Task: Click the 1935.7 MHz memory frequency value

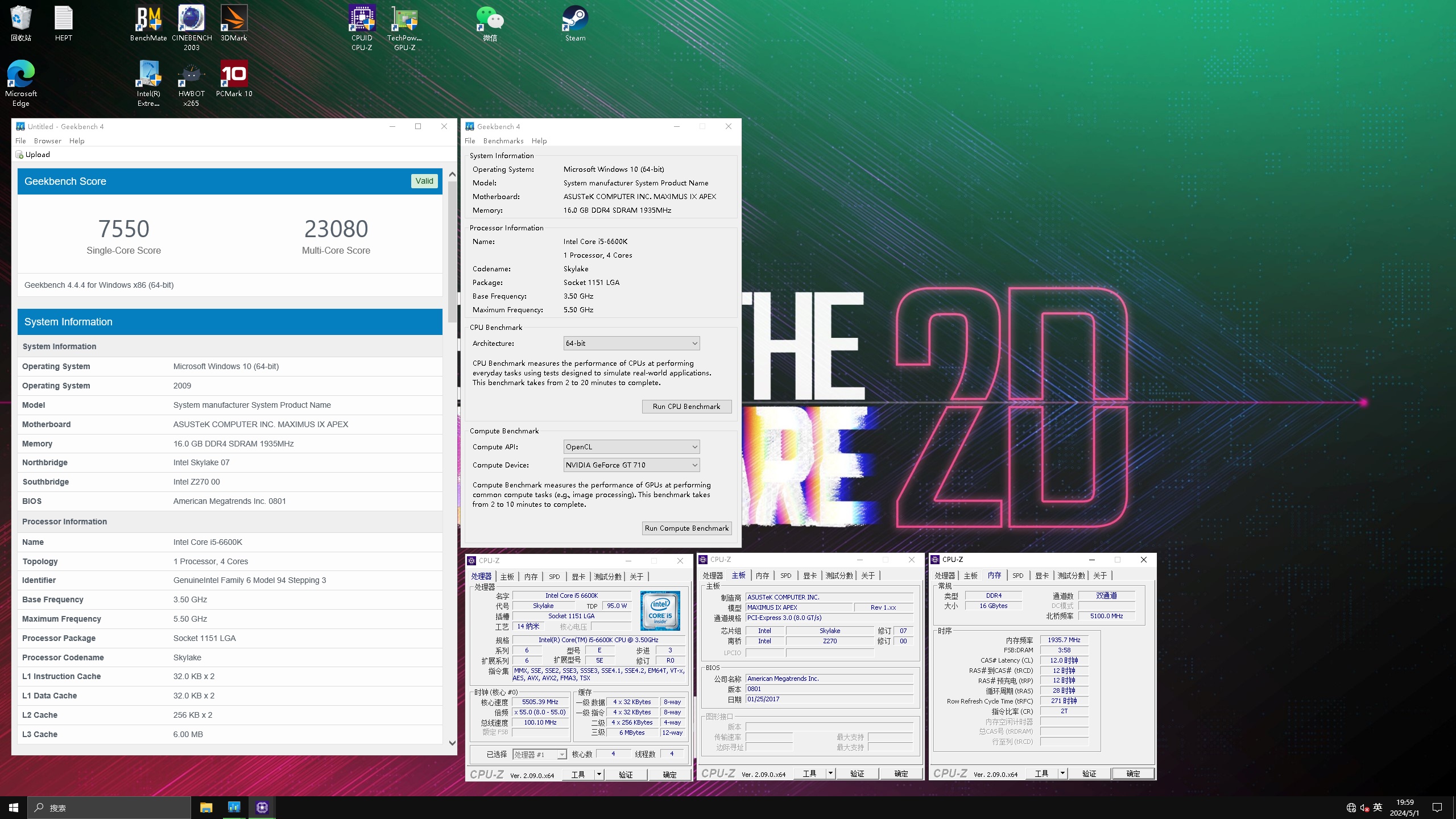Action: pyautogui.click(x=1064, y=640)
